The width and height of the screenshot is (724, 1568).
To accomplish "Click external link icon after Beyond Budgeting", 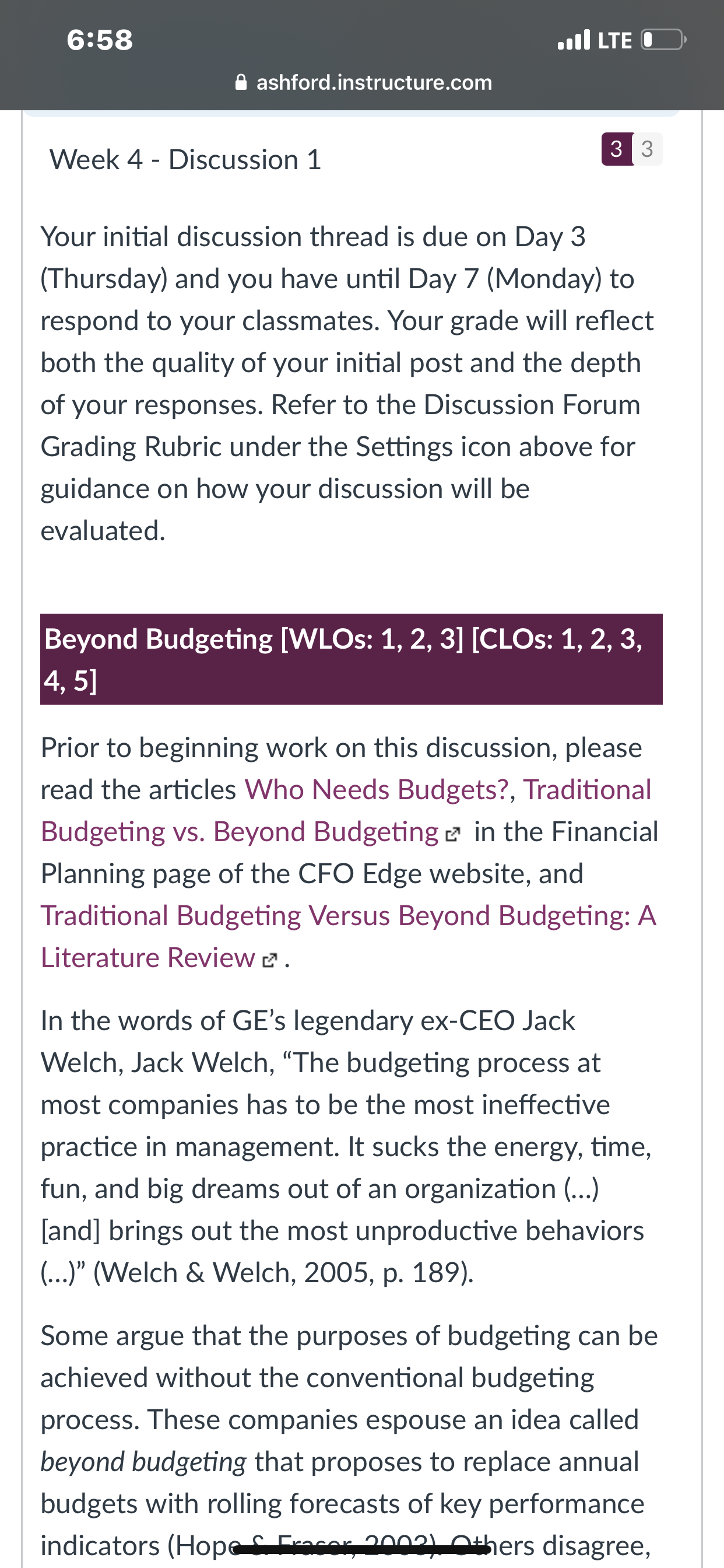I will tap(454, 834).
